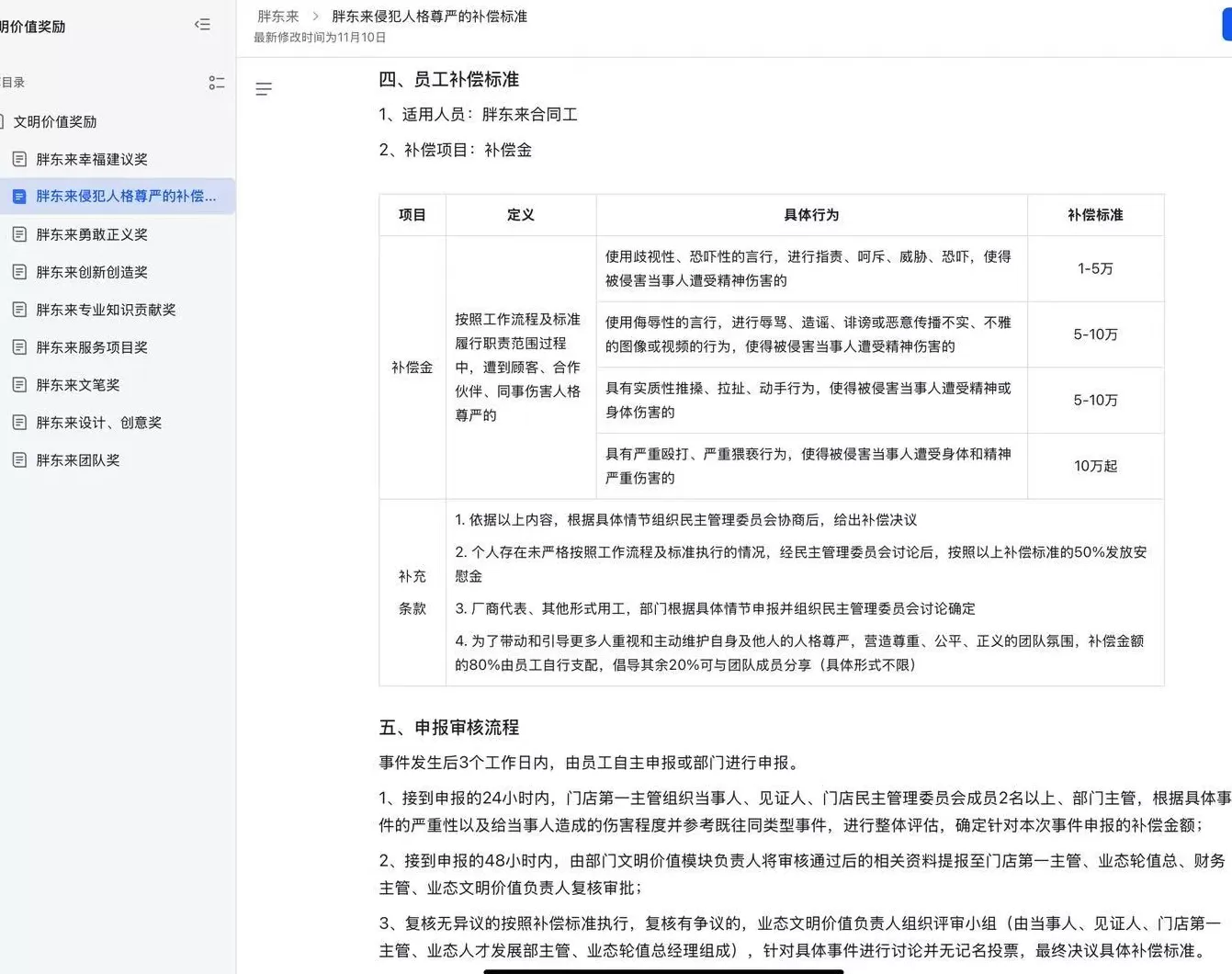Click the document icon next to 胖东来文笔奖
This screenshot has width=1232, height=974.
tap(19, 385)
